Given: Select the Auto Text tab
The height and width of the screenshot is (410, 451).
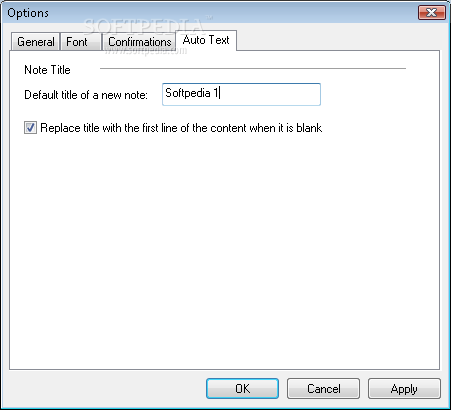Looking at the screenshot, I should tap(206, 40).
